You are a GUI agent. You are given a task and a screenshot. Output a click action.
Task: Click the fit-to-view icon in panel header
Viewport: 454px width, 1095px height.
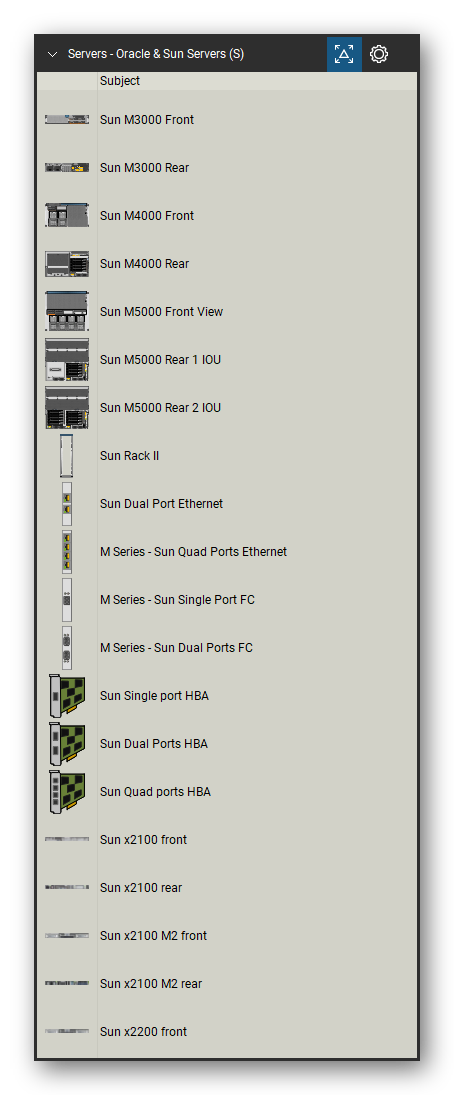click(344, 54)
